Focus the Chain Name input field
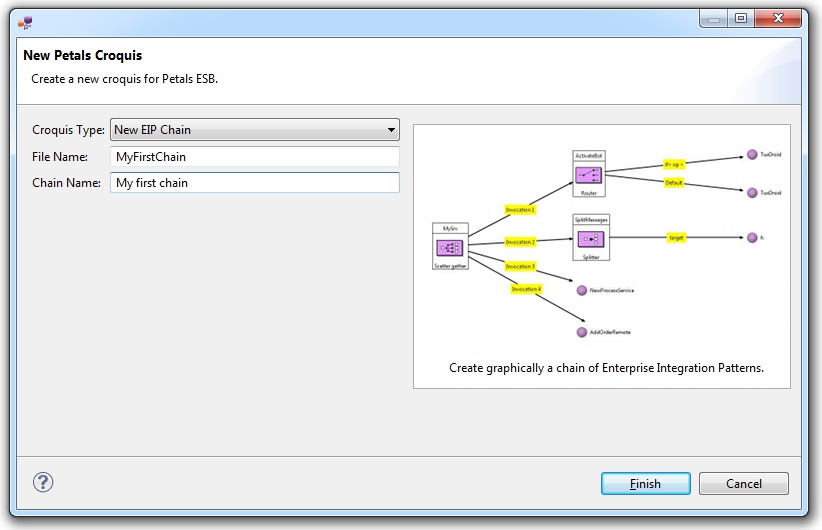Image resolution: width=822 pixels, height=530 pixels. click(254, 183)
